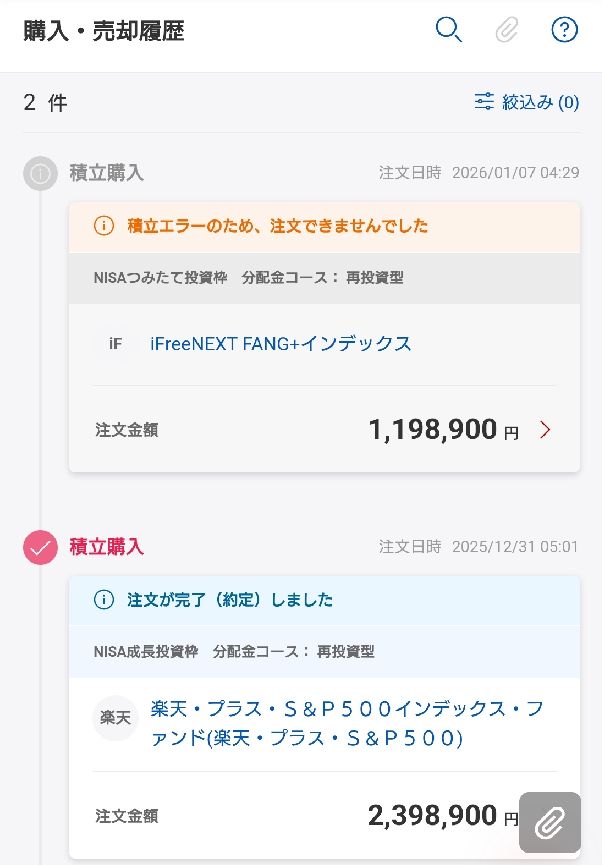The width and height of the screenshot is (602, 865).
Task: Open 楽天・プラス・S&P500 fund link
Action: 346,724
